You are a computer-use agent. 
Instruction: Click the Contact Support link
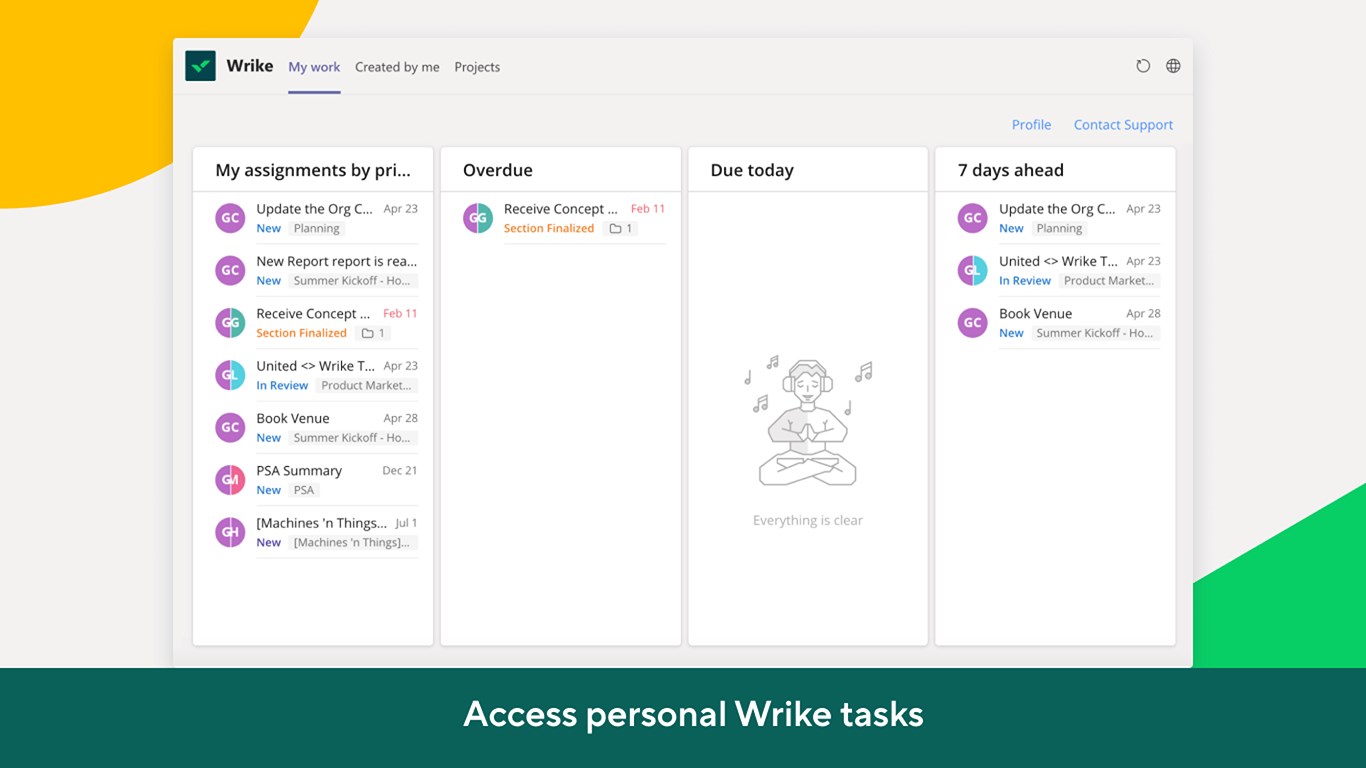click(1123, 125)
